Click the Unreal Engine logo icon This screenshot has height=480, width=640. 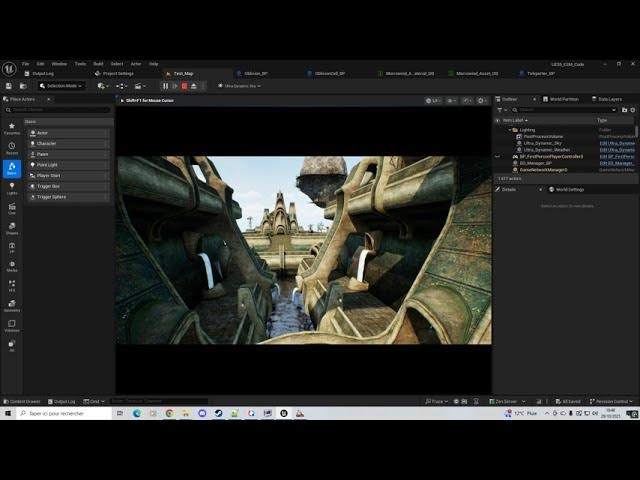[x=9, y=68]
